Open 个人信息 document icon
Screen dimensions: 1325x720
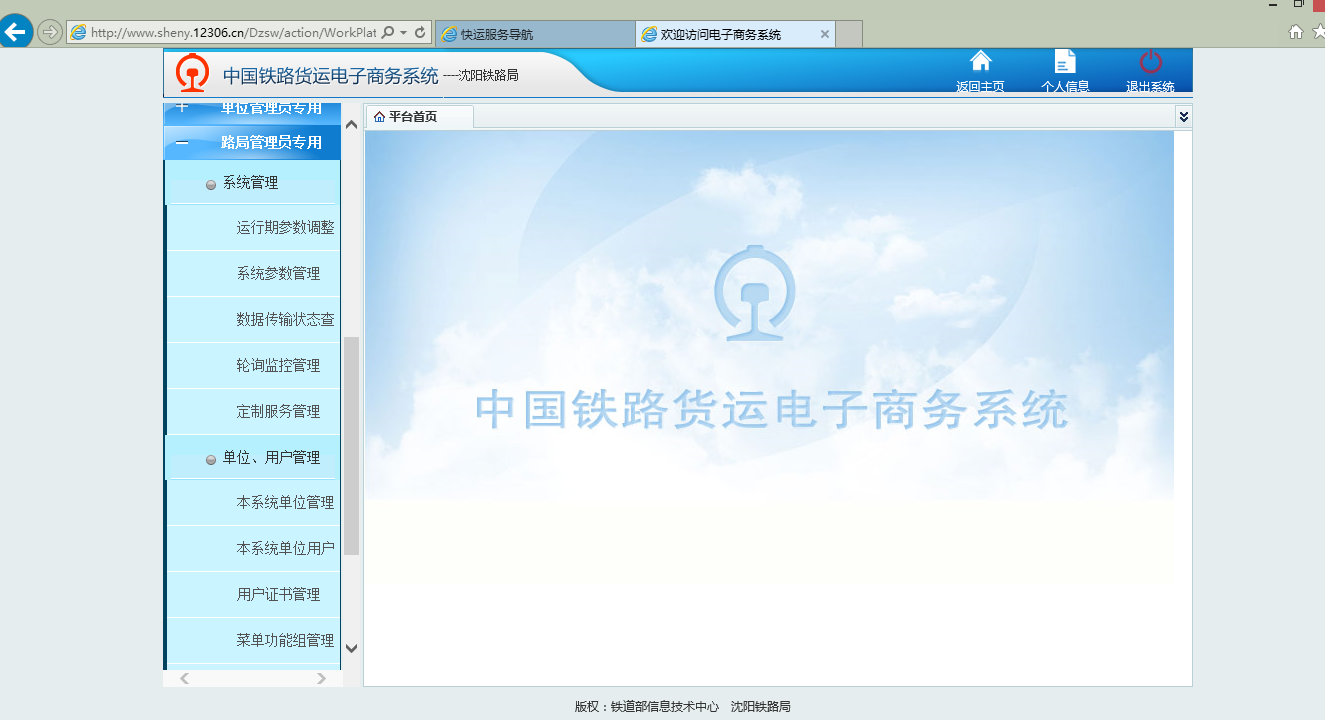pyautogui.click(x=1065, y=62)
